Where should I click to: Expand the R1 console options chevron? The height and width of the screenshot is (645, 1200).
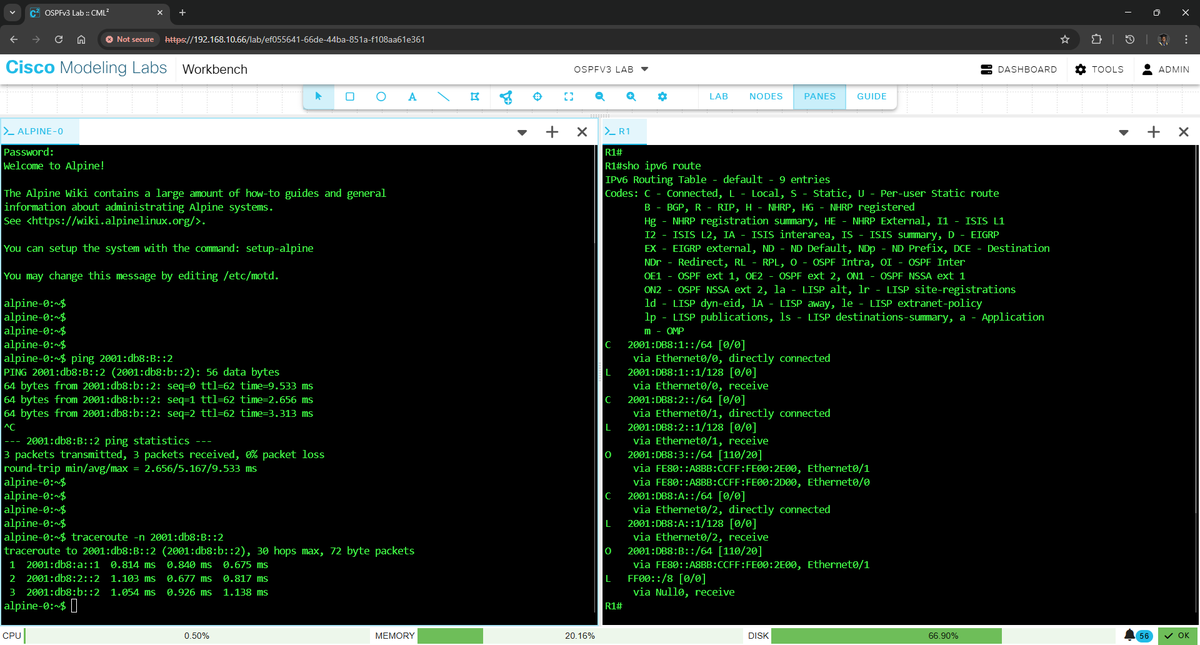(1124, 131)
